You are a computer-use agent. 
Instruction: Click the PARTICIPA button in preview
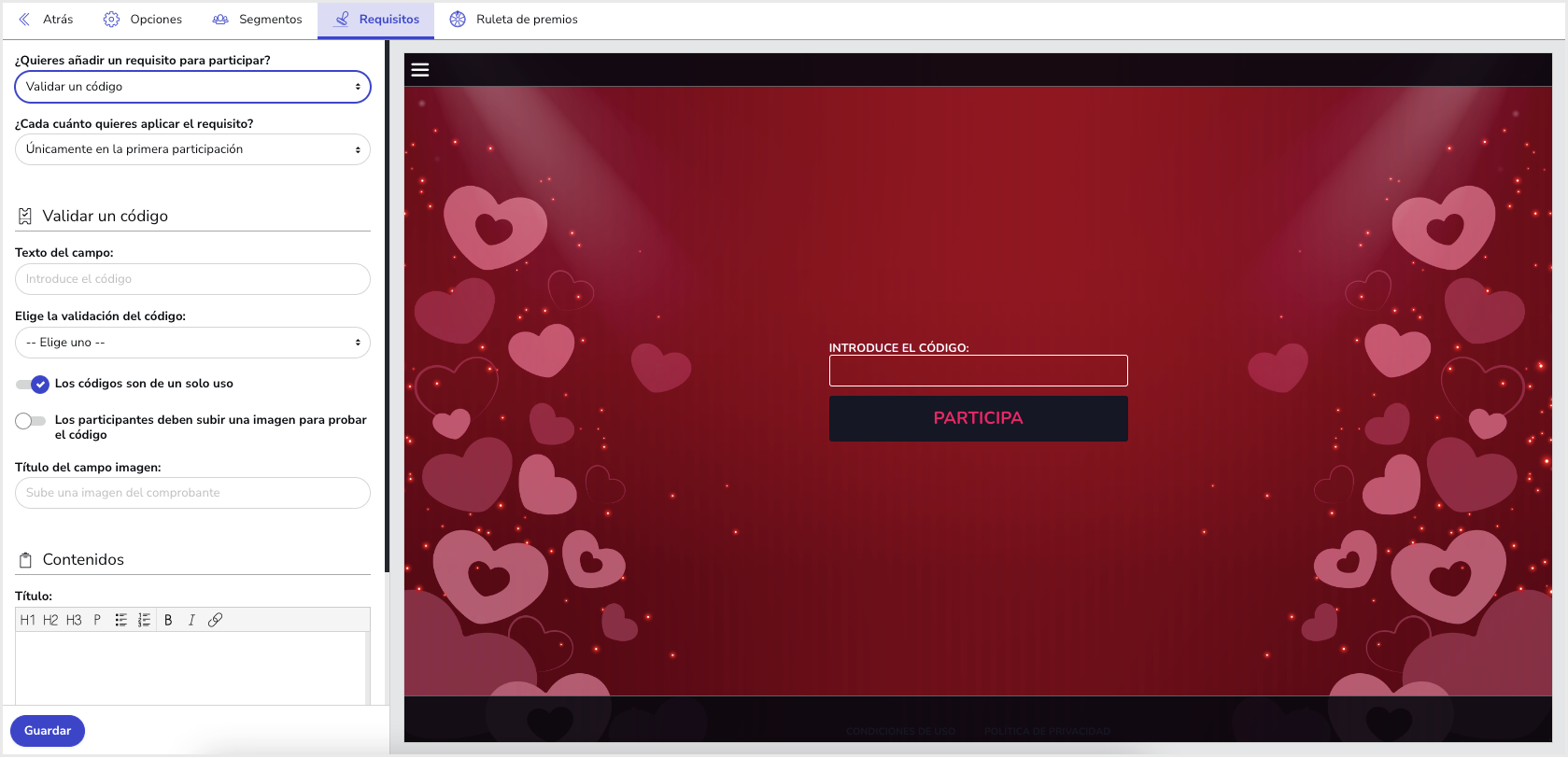pyautogui.click(x=978, y=418)
